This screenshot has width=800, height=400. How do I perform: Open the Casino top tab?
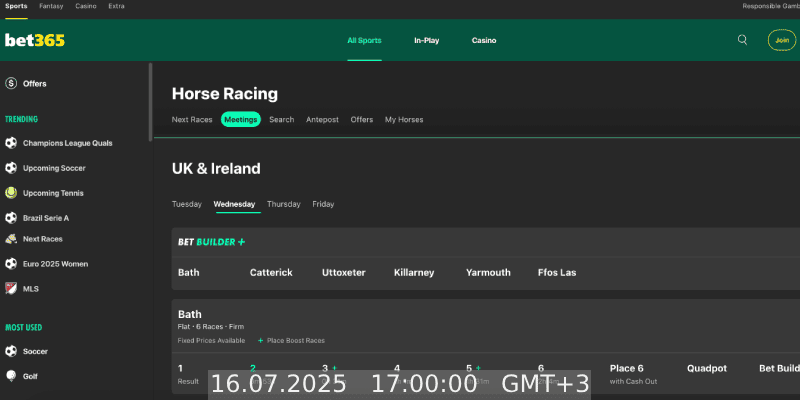pos(86,6)
